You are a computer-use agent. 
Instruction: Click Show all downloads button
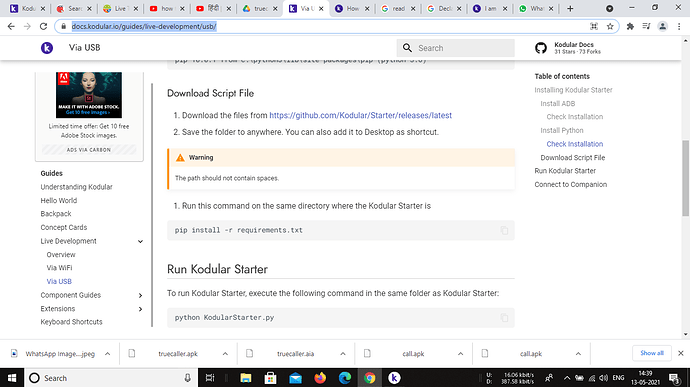click(652, 353)
